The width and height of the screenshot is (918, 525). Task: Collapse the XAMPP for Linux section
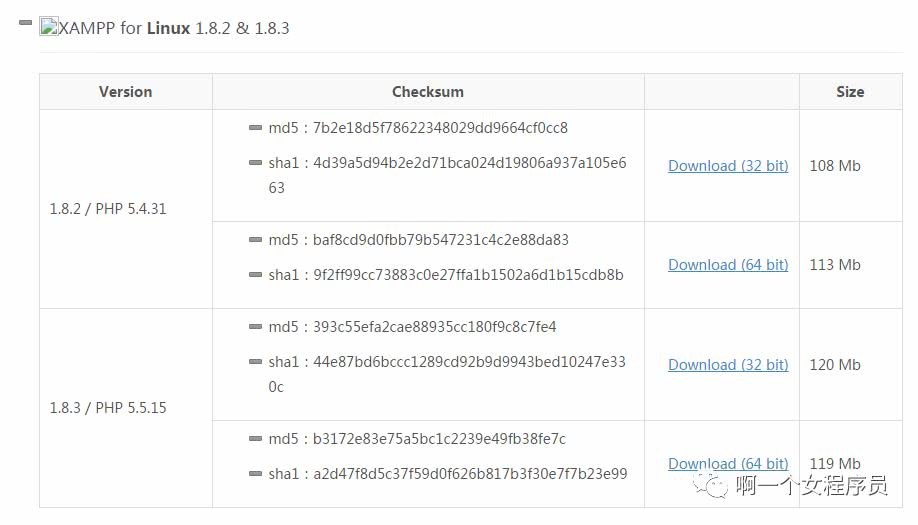coord(25,23)
